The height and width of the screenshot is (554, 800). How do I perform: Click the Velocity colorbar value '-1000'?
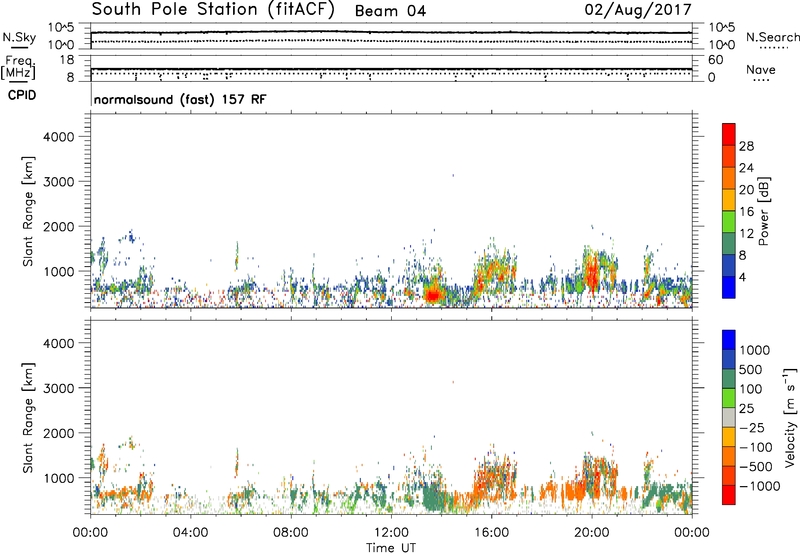pyautogui.click(x=759, y=486)
